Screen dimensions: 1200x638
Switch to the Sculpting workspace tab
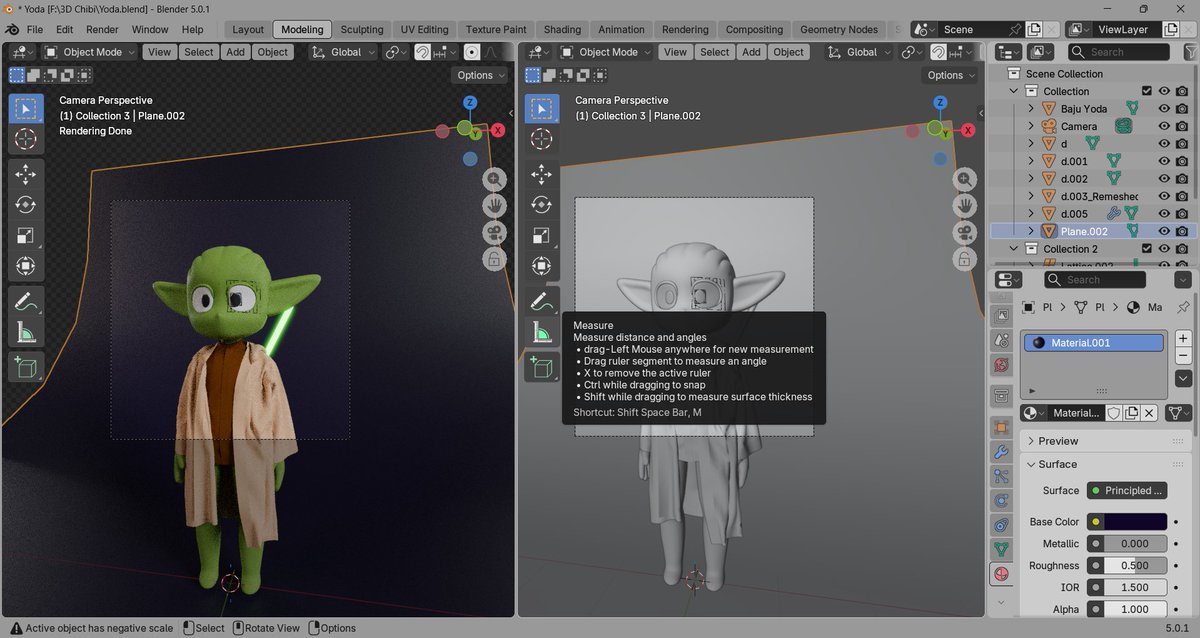coord(361,30)
